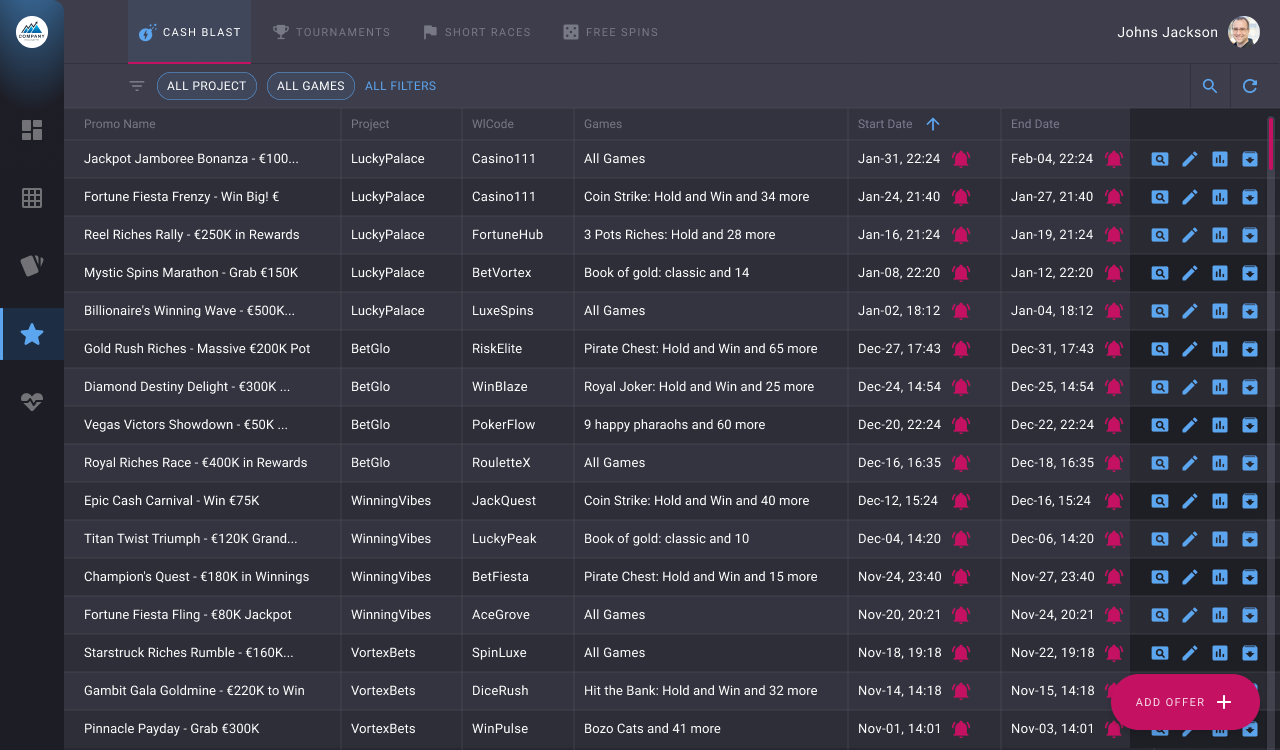Viewport: 1280px width, 750px height.
Task: Click the Add Offer button
Action: 1185,702
